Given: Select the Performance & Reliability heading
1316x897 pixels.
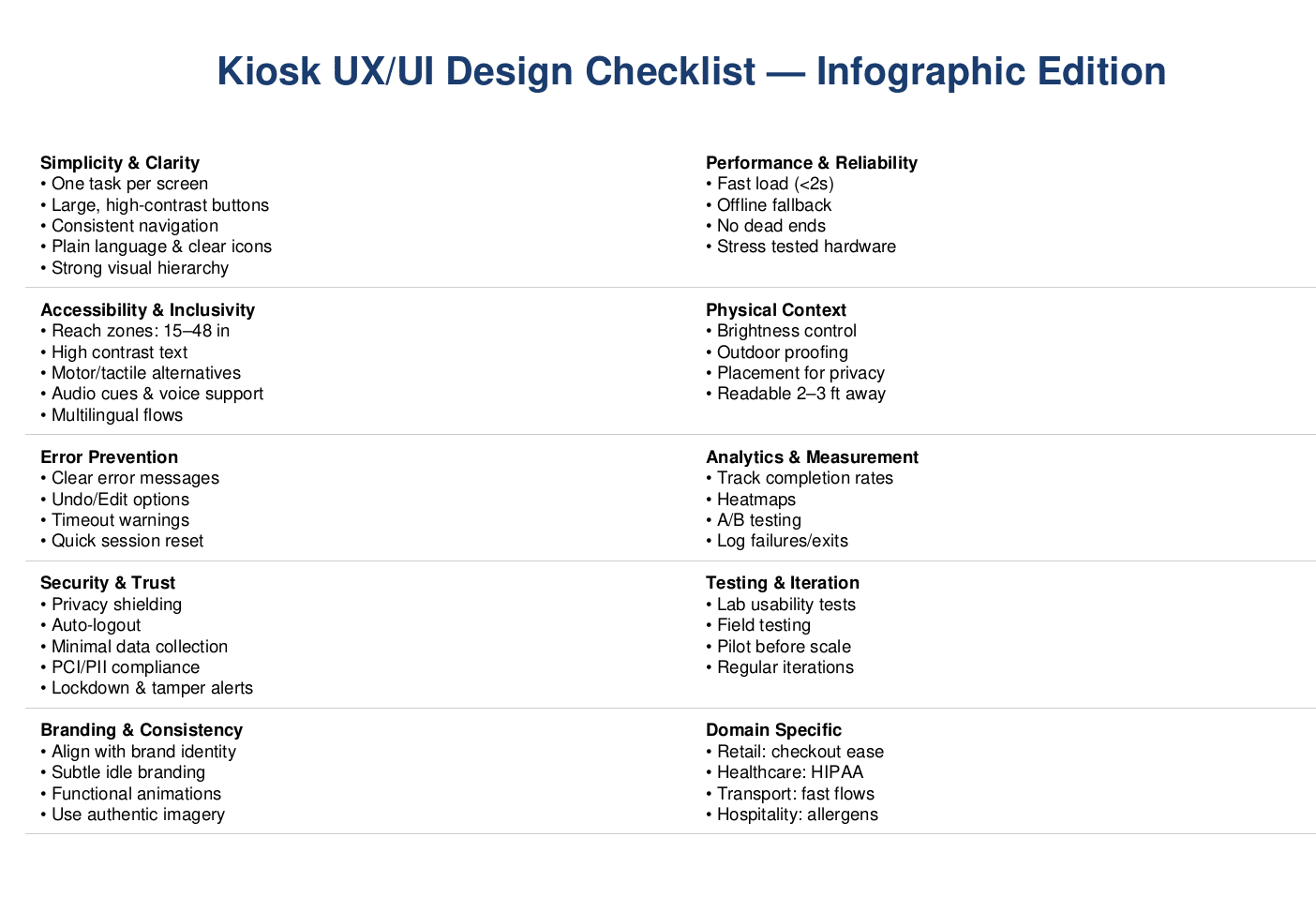Looking at the screenshot, I should pos(811,163).
